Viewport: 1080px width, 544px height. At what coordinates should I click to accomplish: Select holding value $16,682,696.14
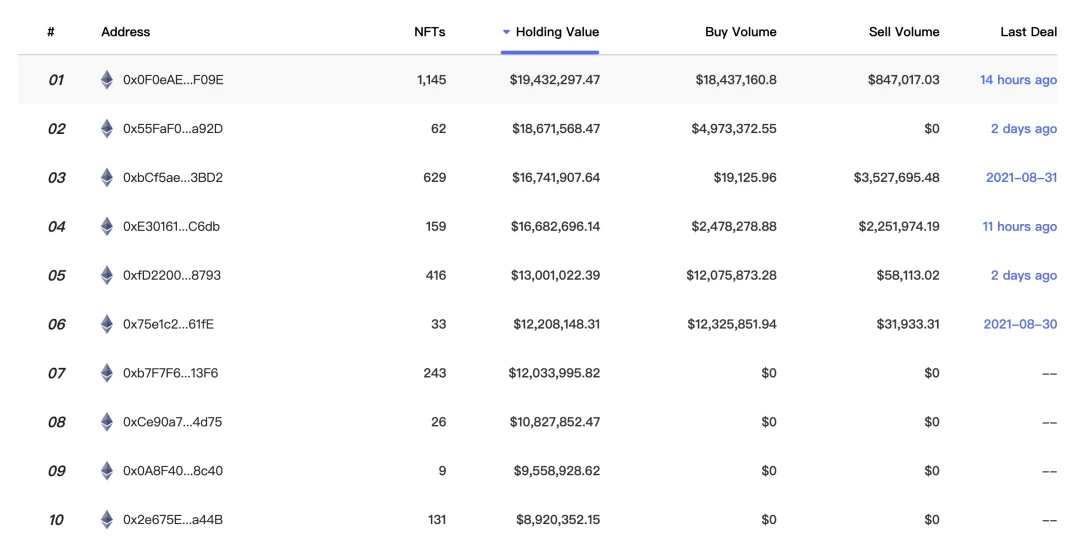[x=555, y=227]
